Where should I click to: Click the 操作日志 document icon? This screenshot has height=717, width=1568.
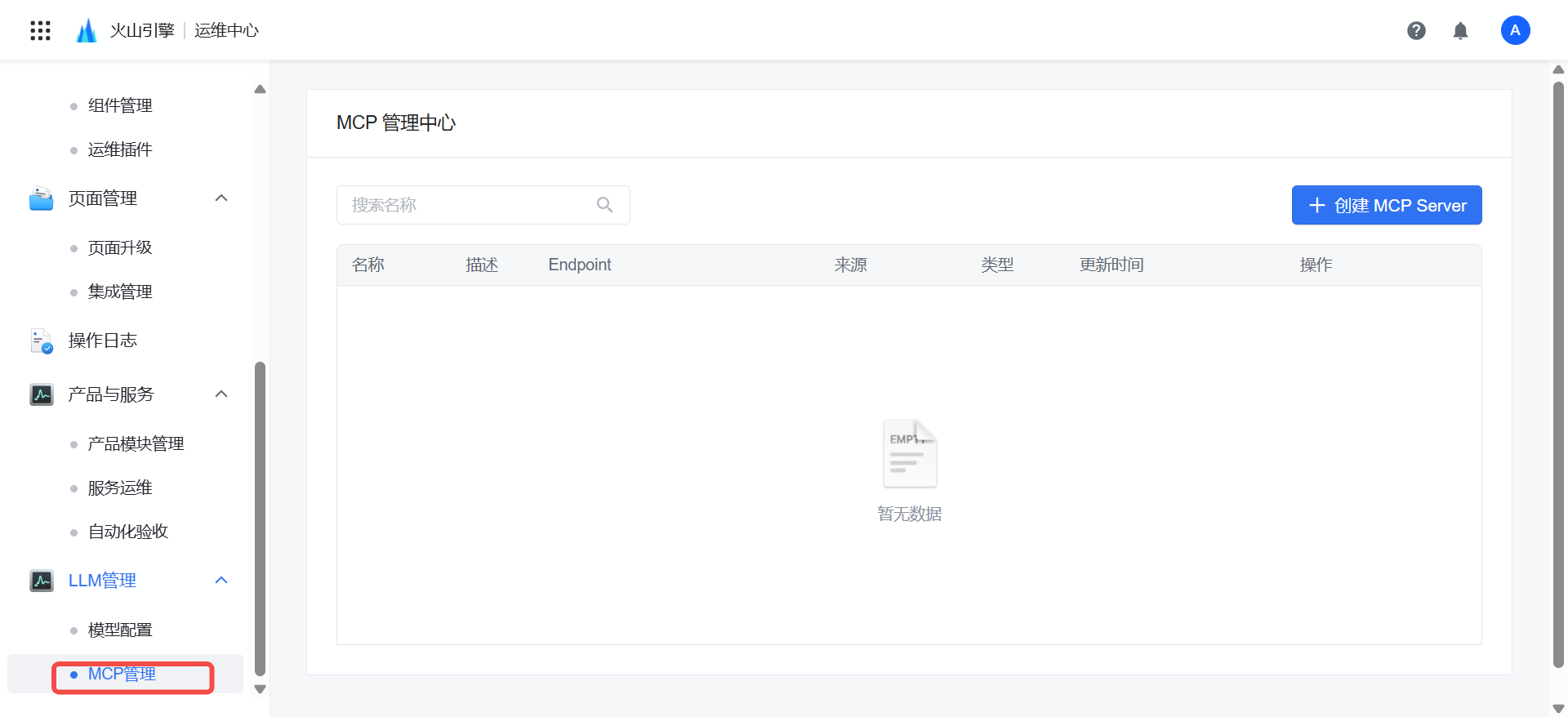pyautogui.click(x=41, y=341)
